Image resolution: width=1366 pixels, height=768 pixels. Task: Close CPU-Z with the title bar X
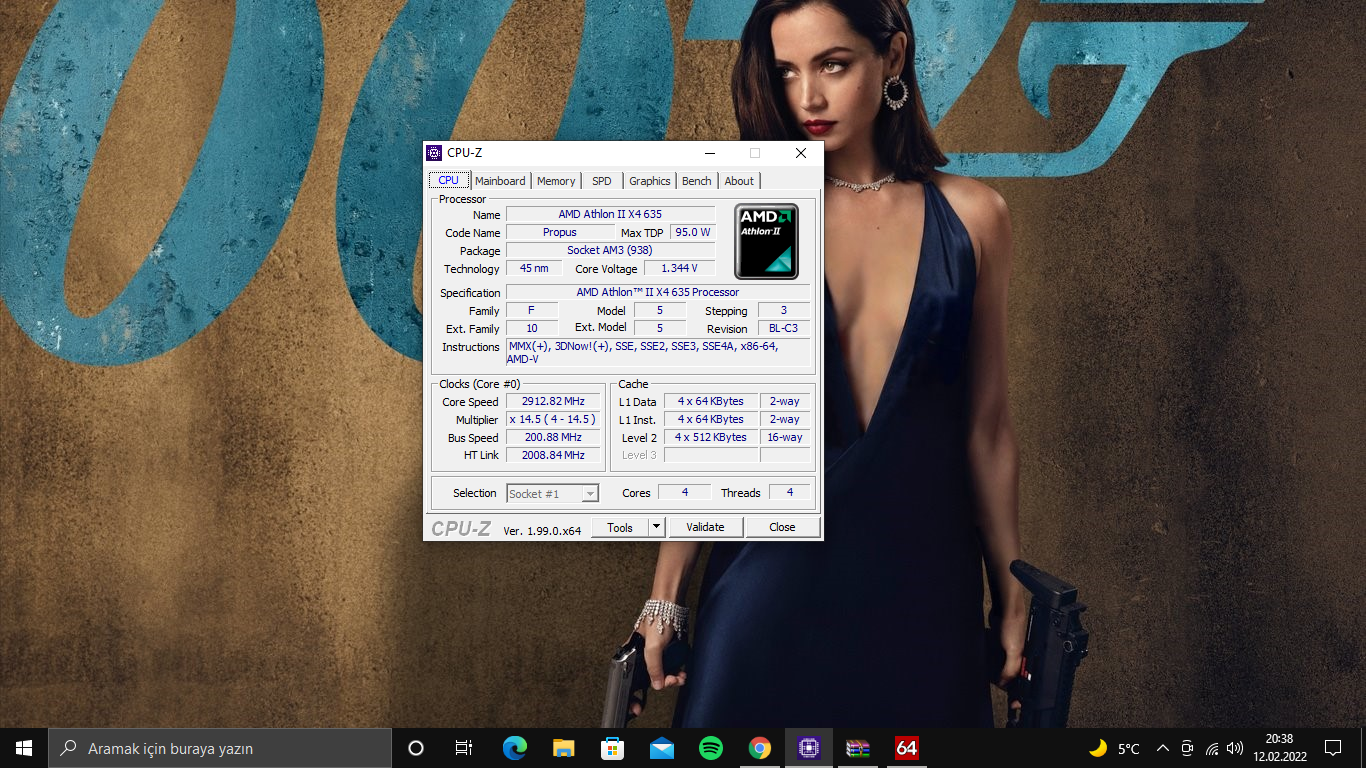click(x=801, y=153)
